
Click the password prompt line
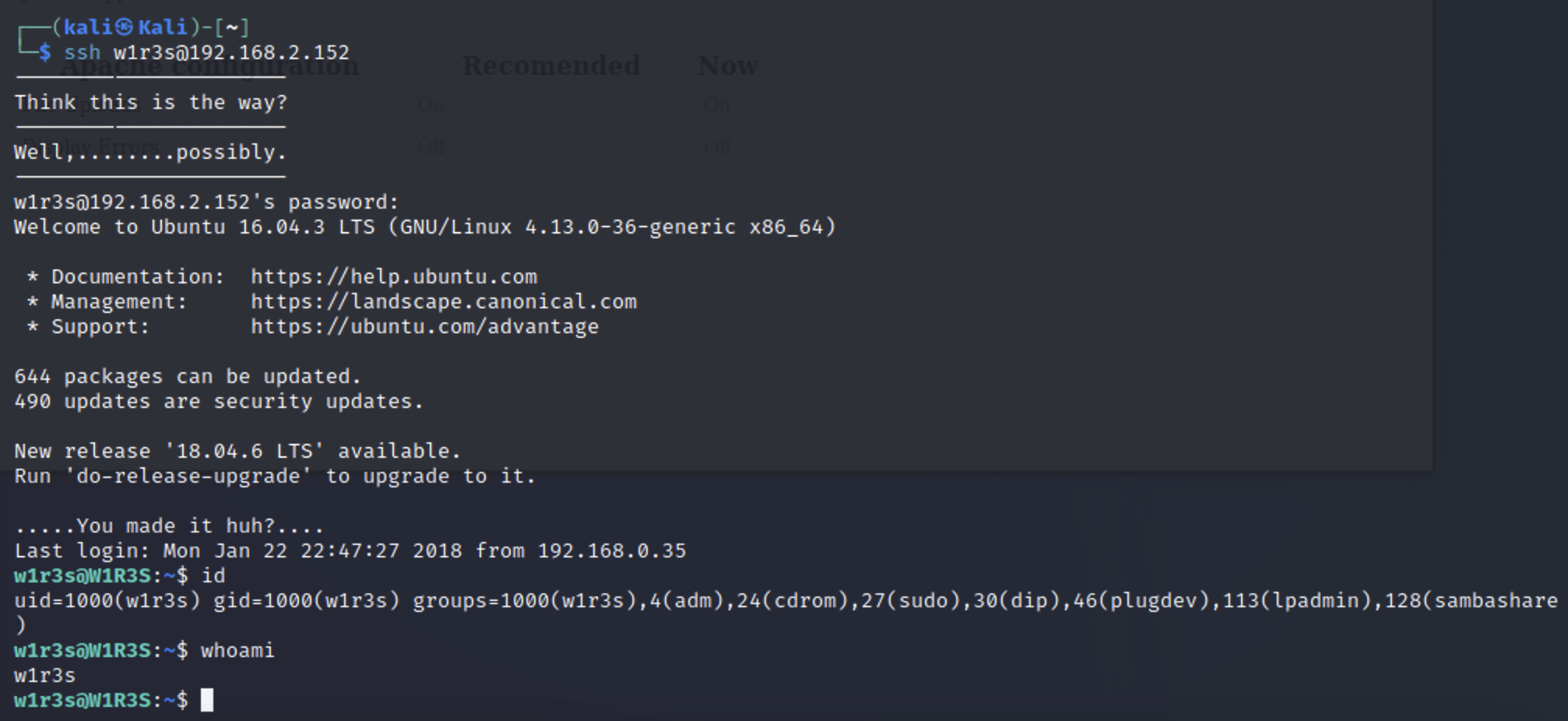(x=206, y=202)
